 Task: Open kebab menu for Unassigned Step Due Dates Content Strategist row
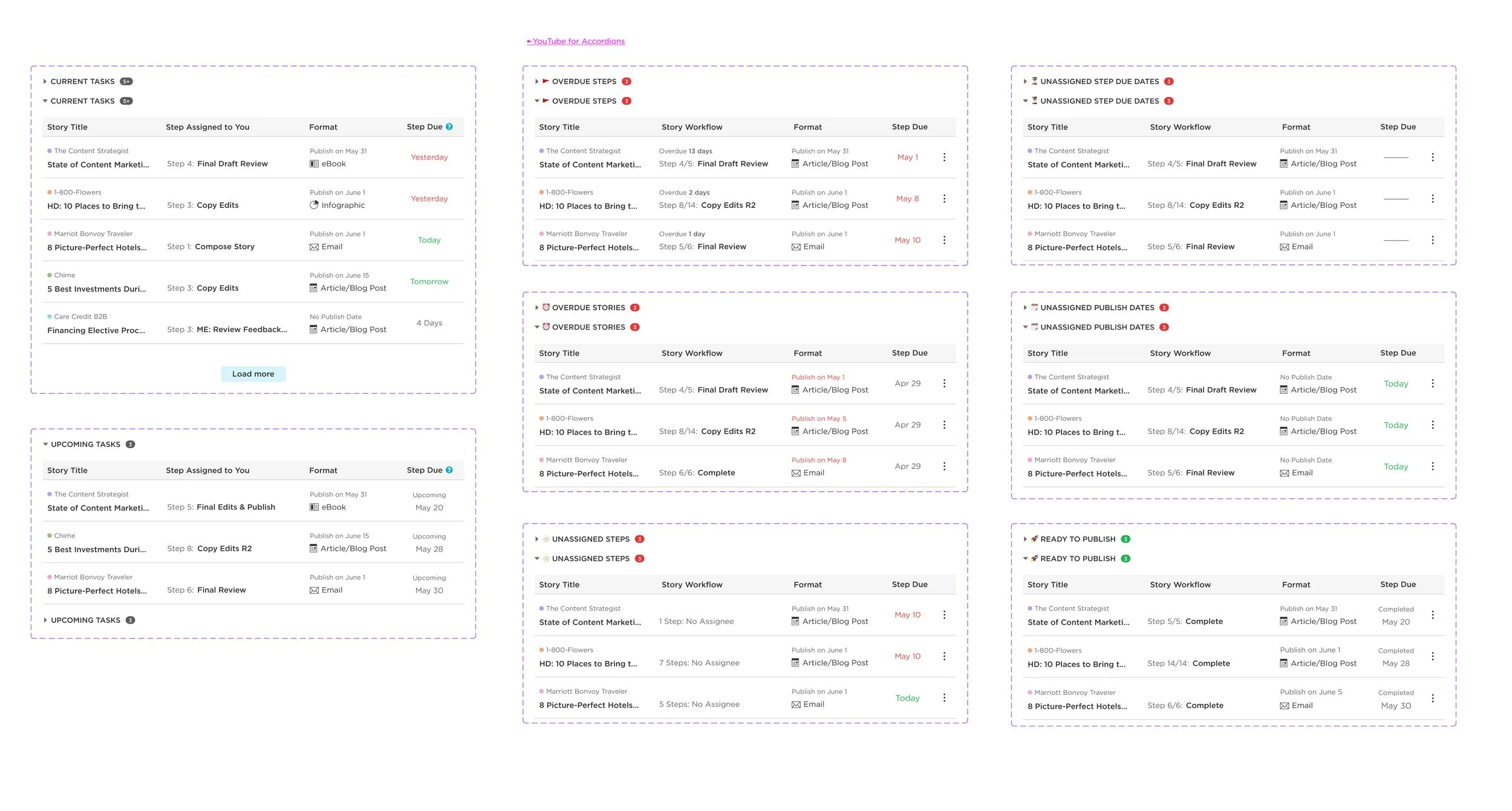1432,157
